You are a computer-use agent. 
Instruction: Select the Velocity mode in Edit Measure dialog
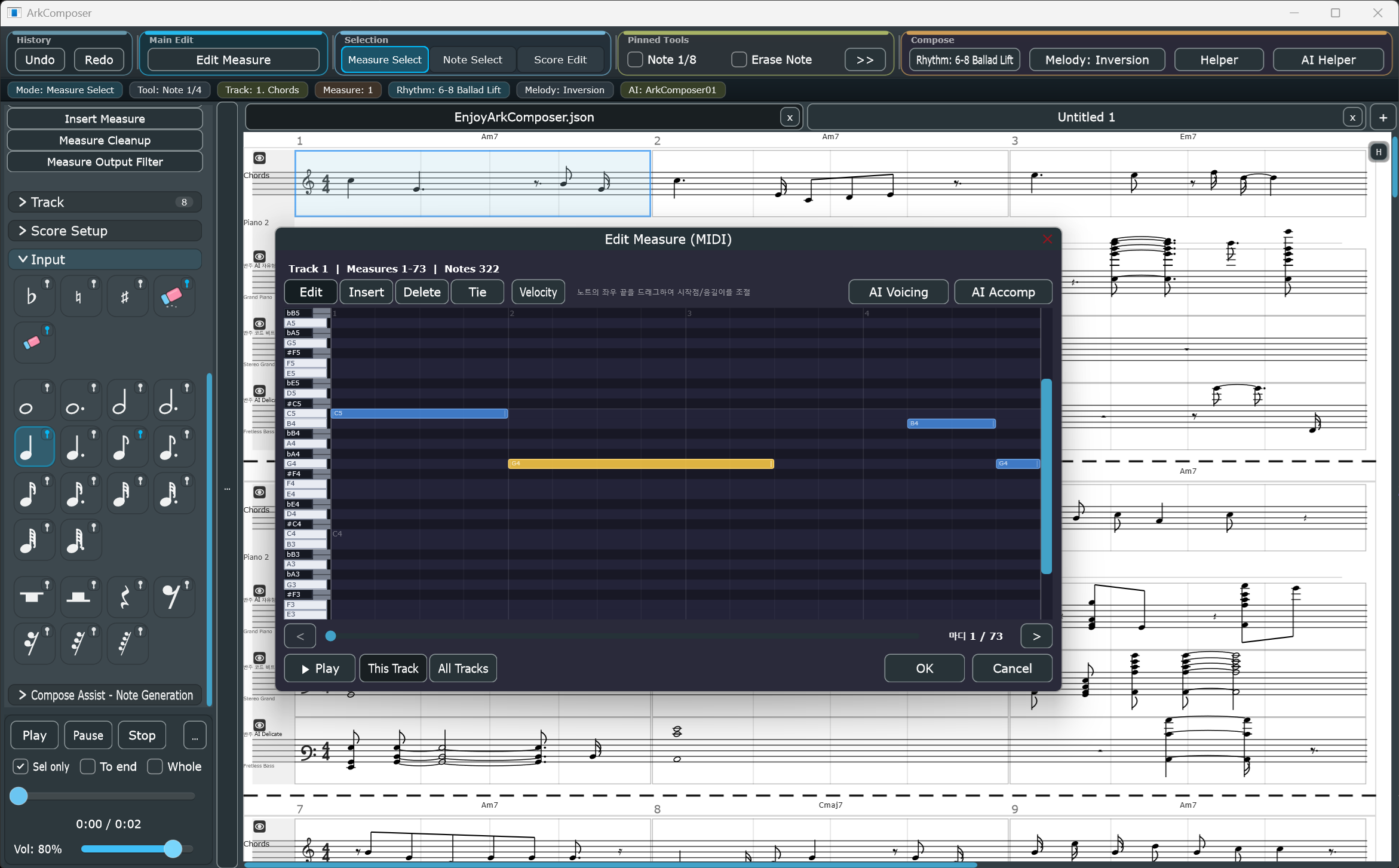[538, 292]
